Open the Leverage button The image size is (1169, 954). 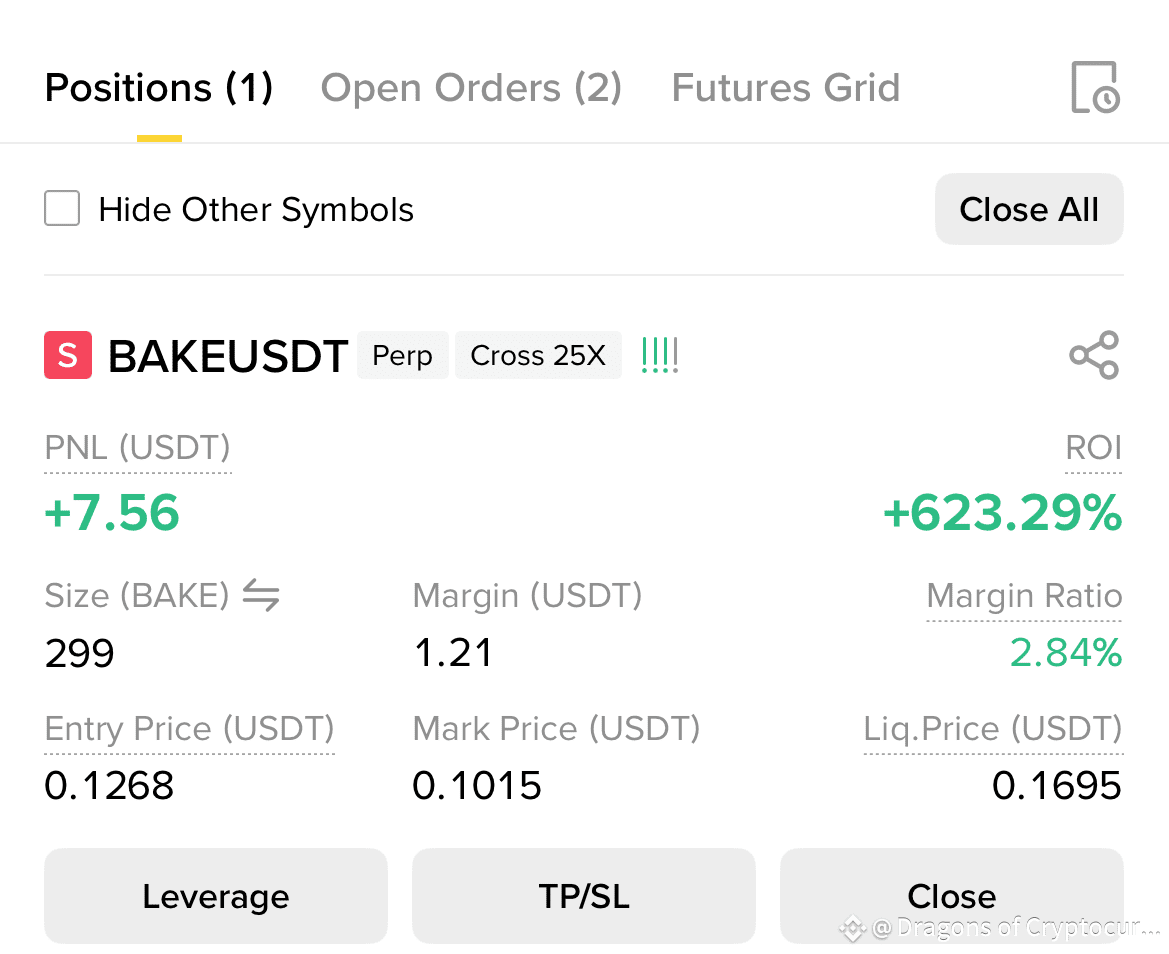coord(215,896)
